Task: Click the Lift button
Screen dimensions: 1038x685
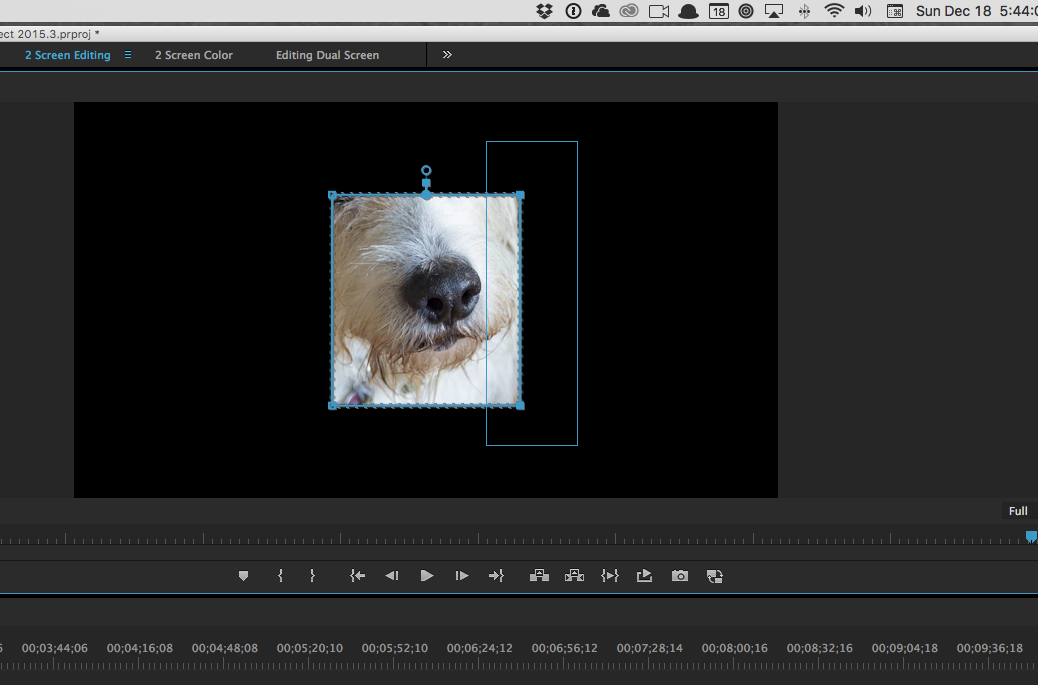Action: click(x=539, y=576)
